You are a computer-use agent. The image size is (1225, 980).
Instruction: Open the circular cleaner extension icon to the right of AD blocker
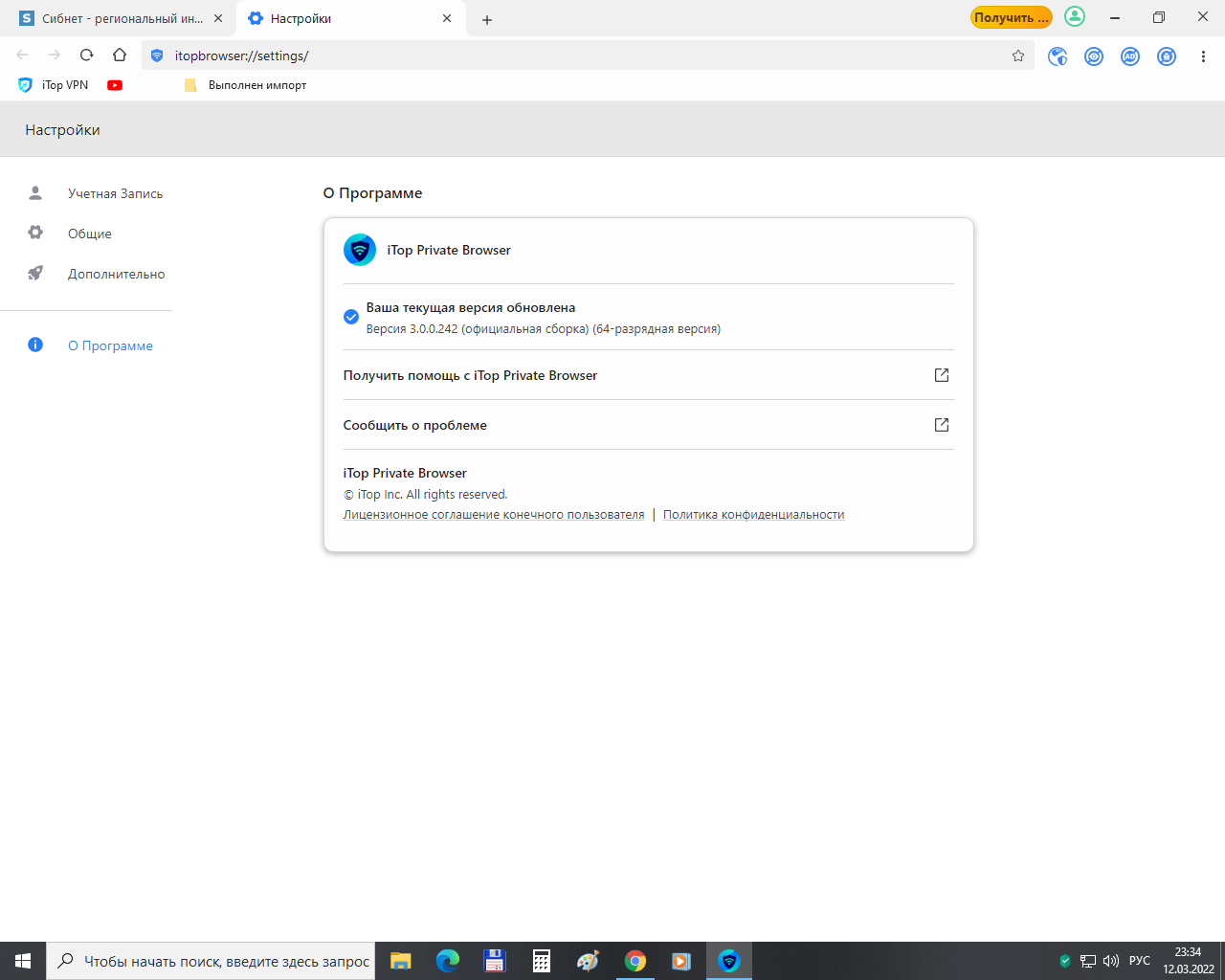pyautogui.click(x=1167, y=56)
